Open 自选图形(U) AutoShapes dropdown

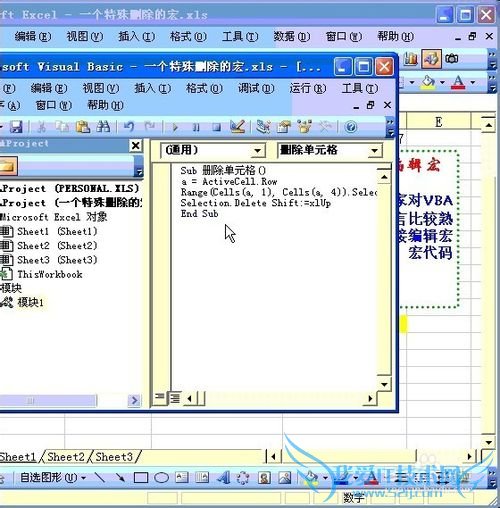click(53, 478)
